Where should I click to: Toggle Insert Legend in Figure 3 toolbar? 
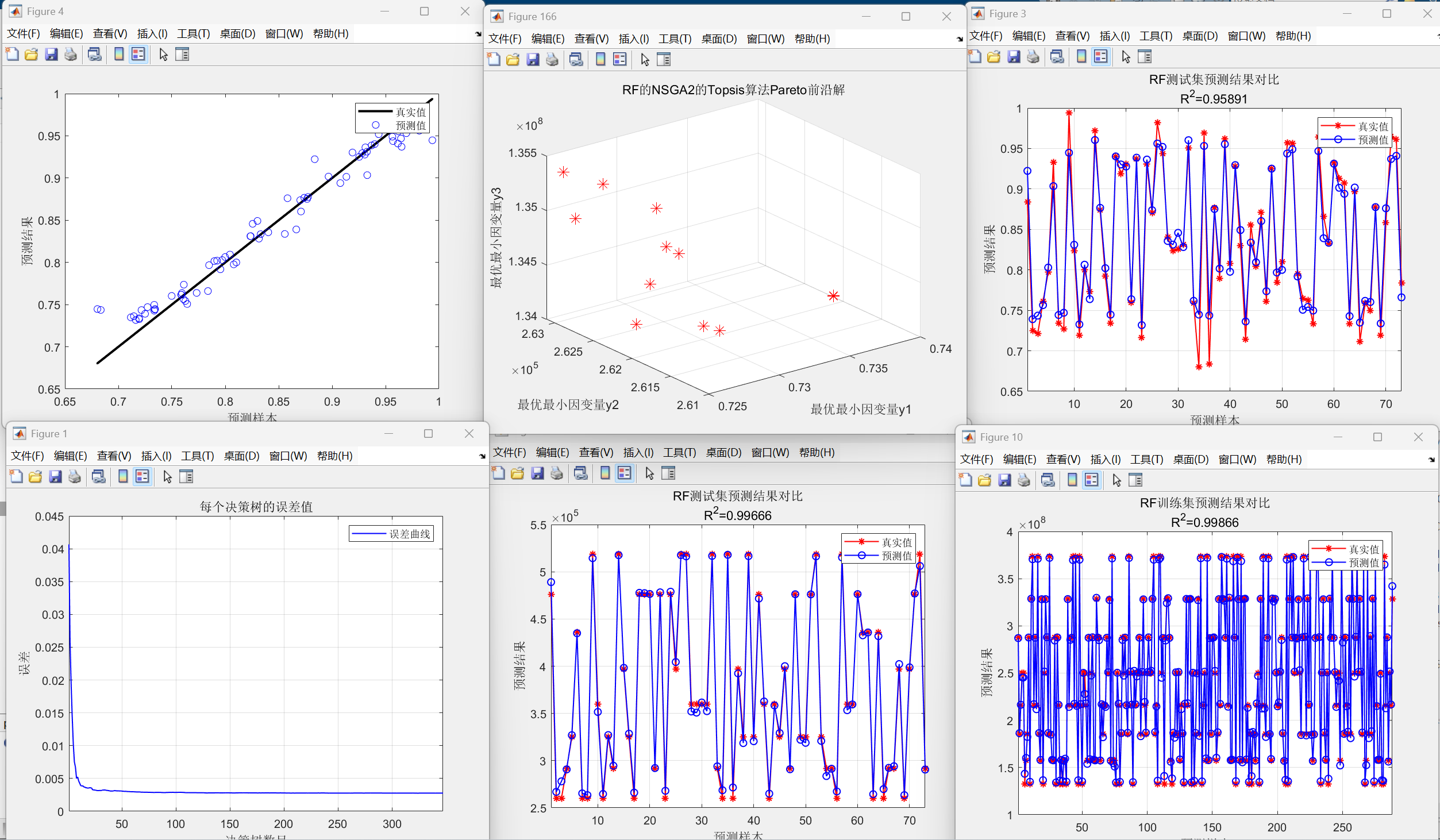[1101, 57]
